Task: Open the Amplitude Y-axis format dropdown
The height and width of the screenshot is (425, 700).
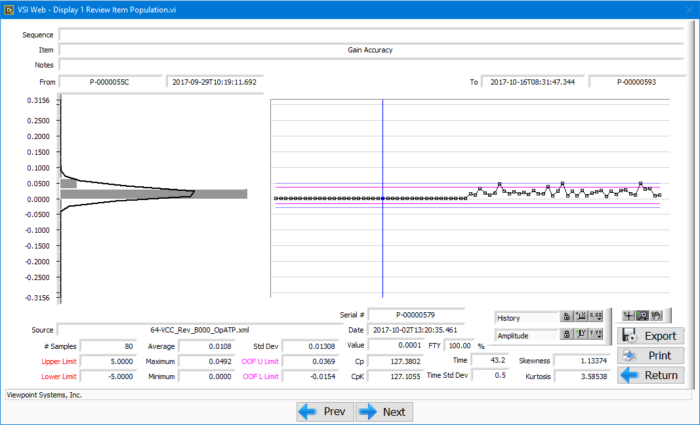Action: click(x=596, y=334)
